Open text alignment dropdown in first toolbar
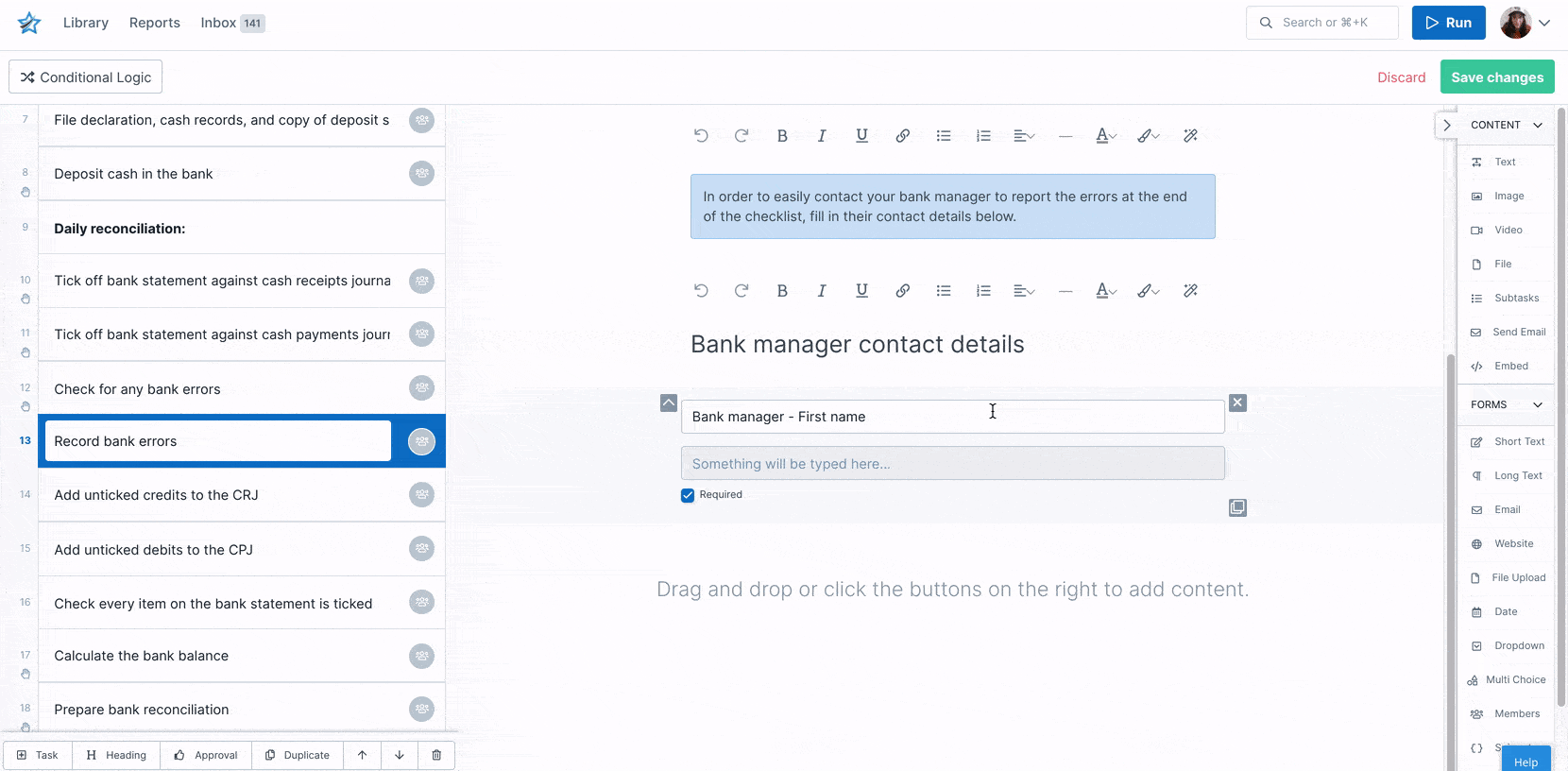Image resolution: width=1568 pixels, height=771 pixels. (1024, 136)
